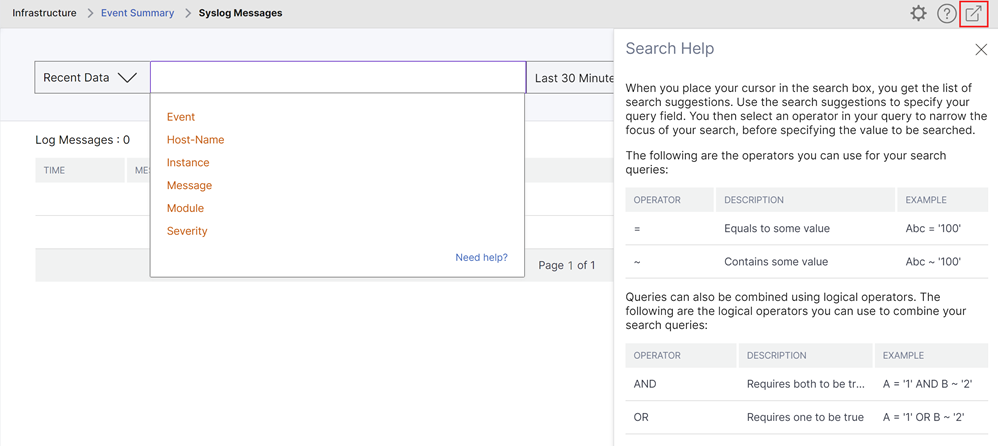Screen dimensions: 999x446
Task: Click the Contains some value description
Action: pos(776,261)
